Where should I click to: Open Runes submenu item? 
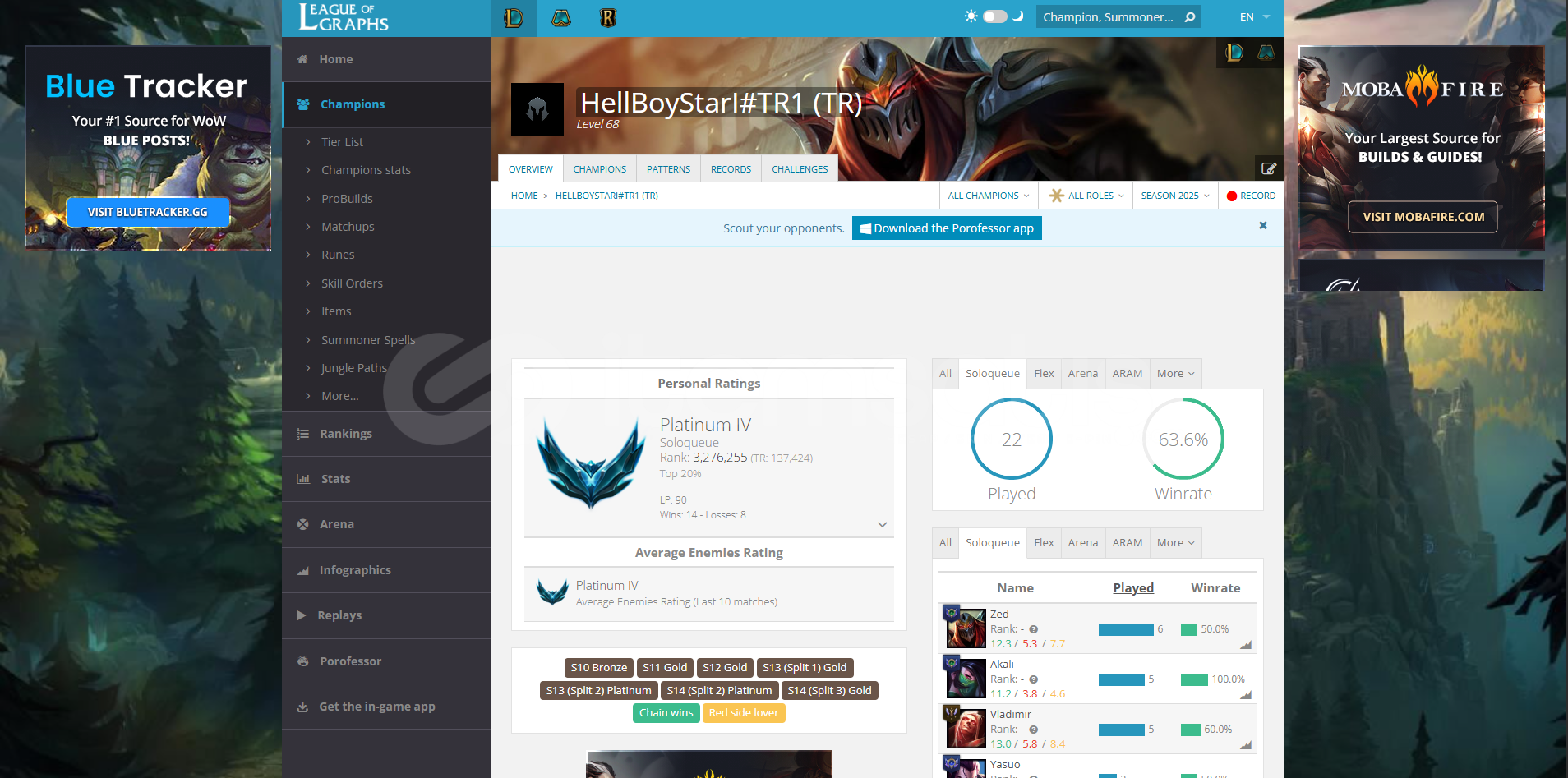(338, 255)
